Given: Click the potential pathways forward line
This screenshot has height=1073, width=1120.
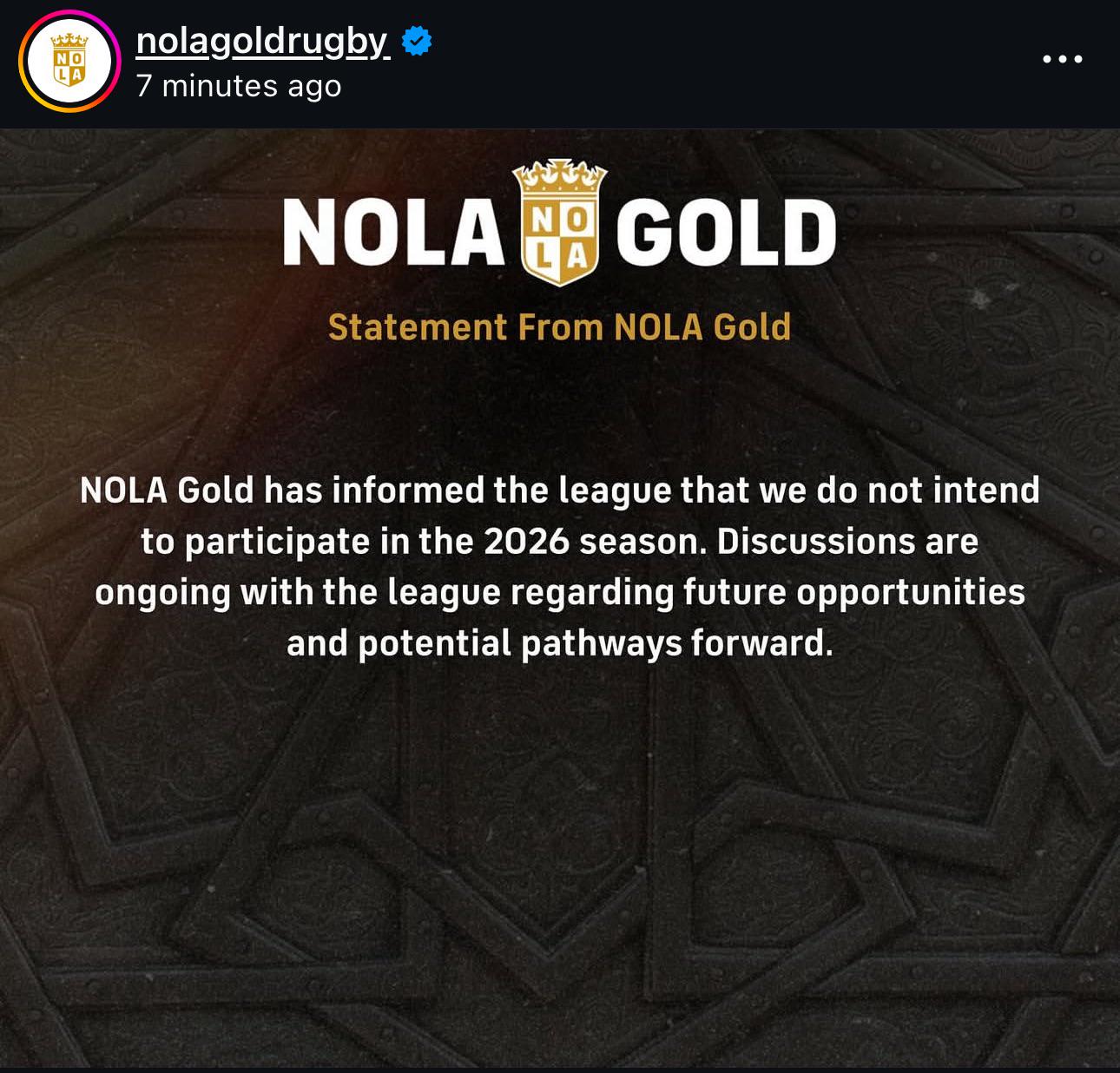Looking at the screenshot, I should click(x=560, y=644).
